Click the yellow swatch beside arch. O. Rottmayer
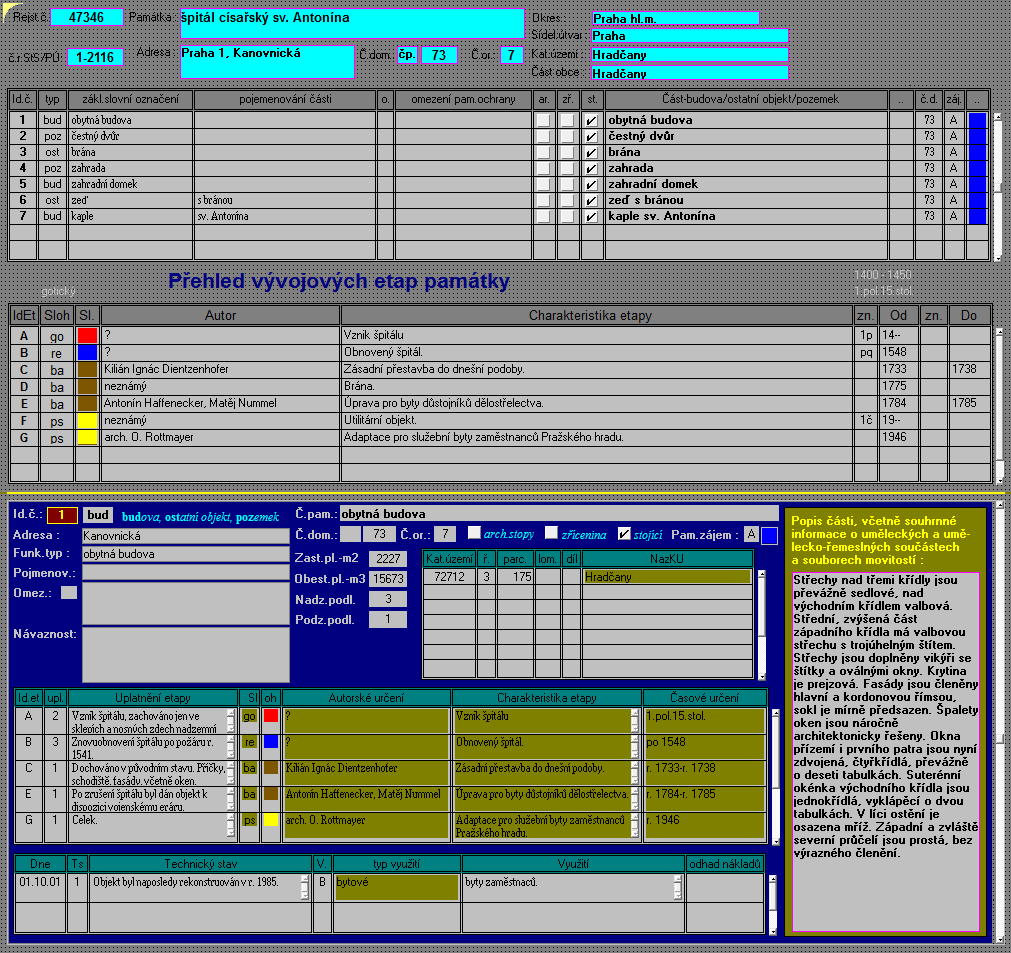This screenshot has height=953, width=1011. click(x=87, y=437)
